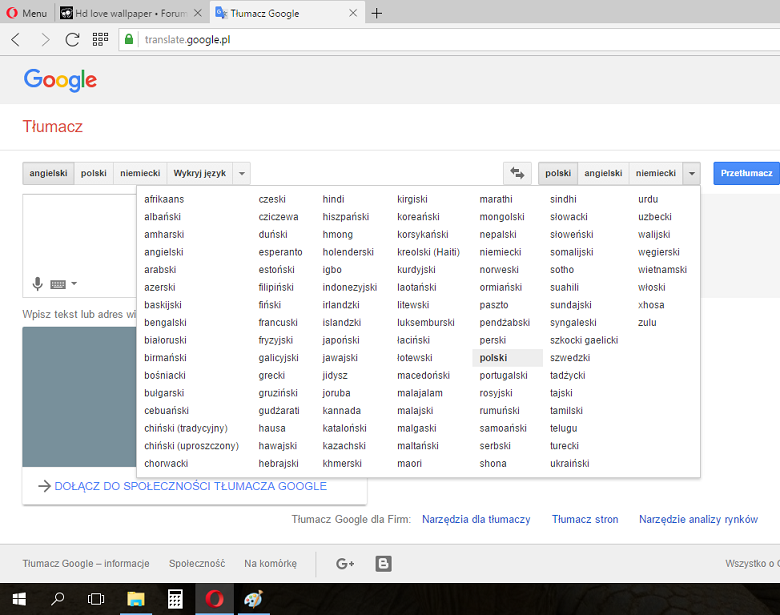Collapse the target language dropdown arrow

(x=691, y=173)
